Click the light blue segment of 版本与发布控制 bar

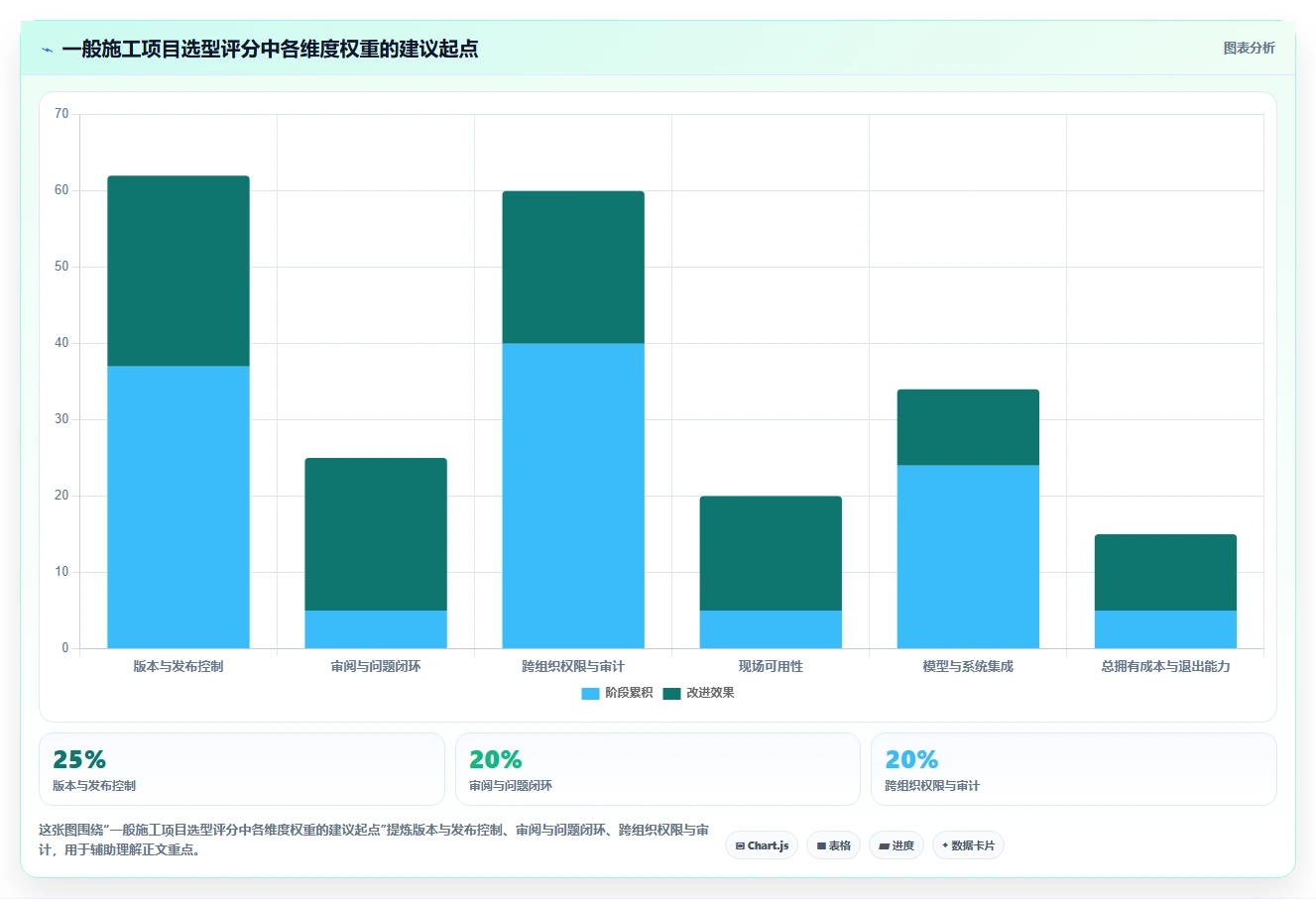(179, 507)
